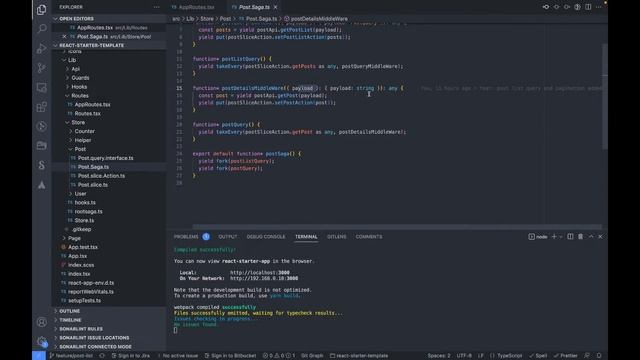Switch to the GitLens panel tab
Viewport: 640px width, 360px height.
336,237
